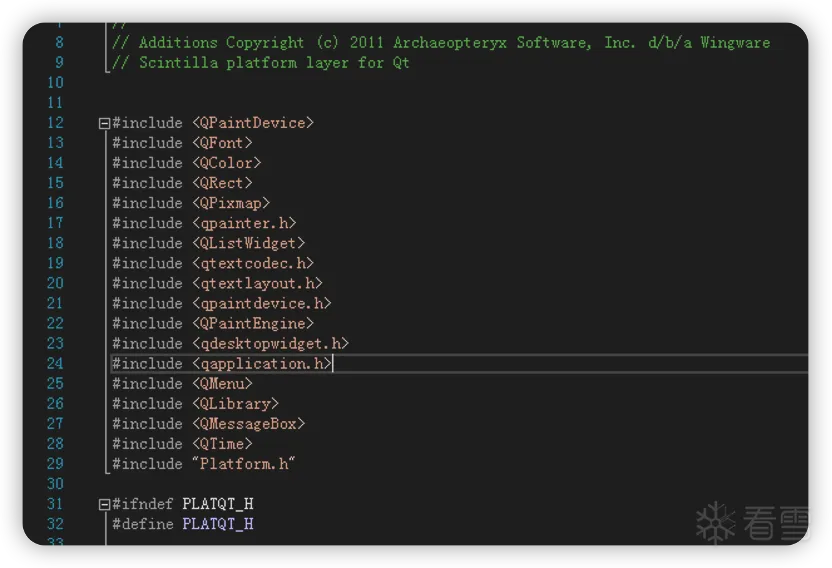
Task: Click the 看雪 watermark text
Action: [777, 523]
